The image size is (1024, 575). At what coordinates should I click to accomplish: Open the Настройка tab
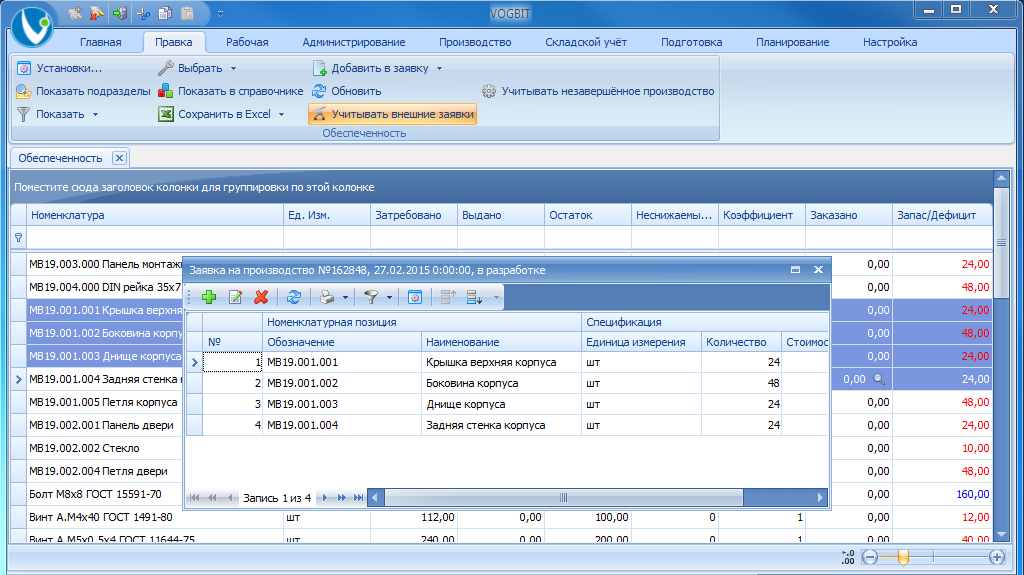(889, 42)
